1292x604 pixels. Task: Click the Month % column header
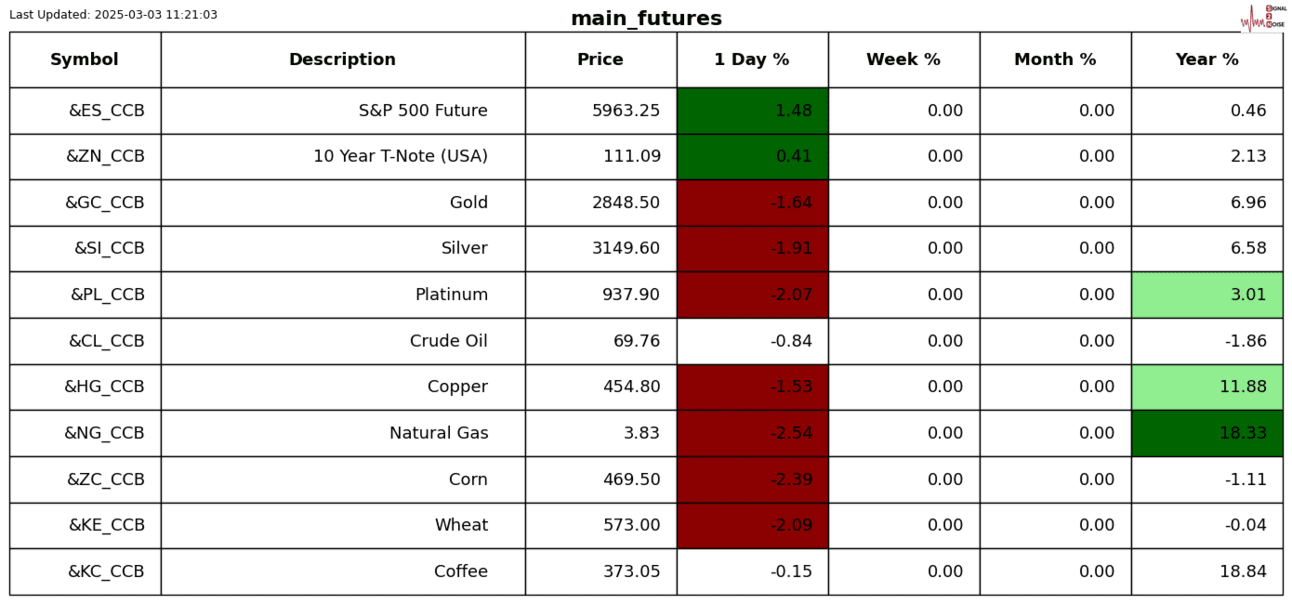pos(1055,60)
